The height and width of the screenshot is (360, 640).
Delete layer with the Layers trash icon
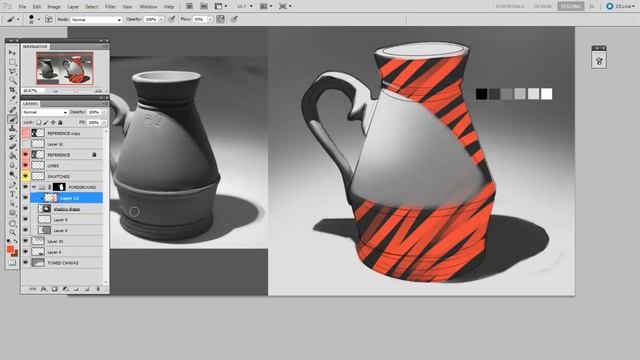click(x=98, y=289)
